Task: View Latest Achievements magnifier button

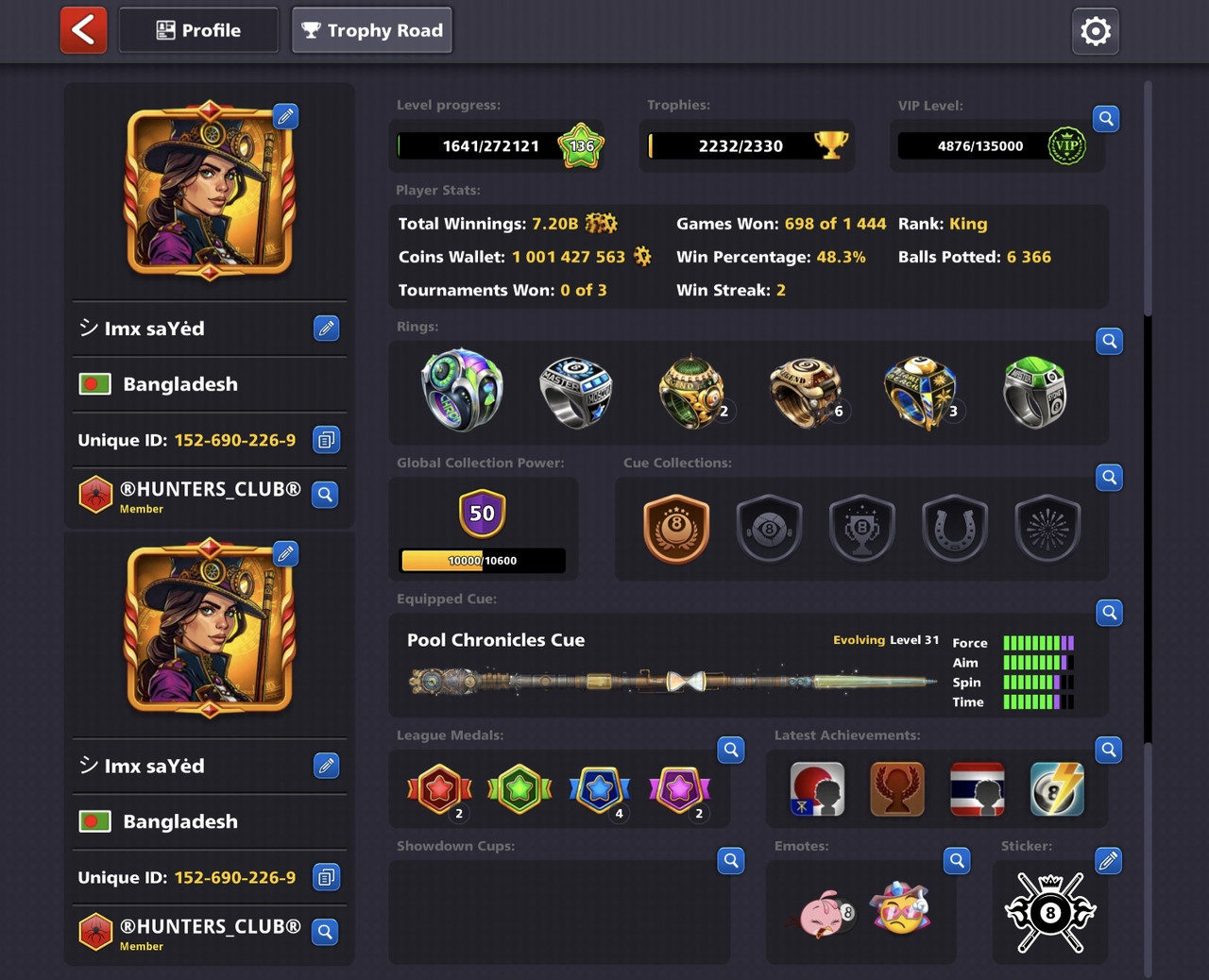Action: [x=1109, y=750]
